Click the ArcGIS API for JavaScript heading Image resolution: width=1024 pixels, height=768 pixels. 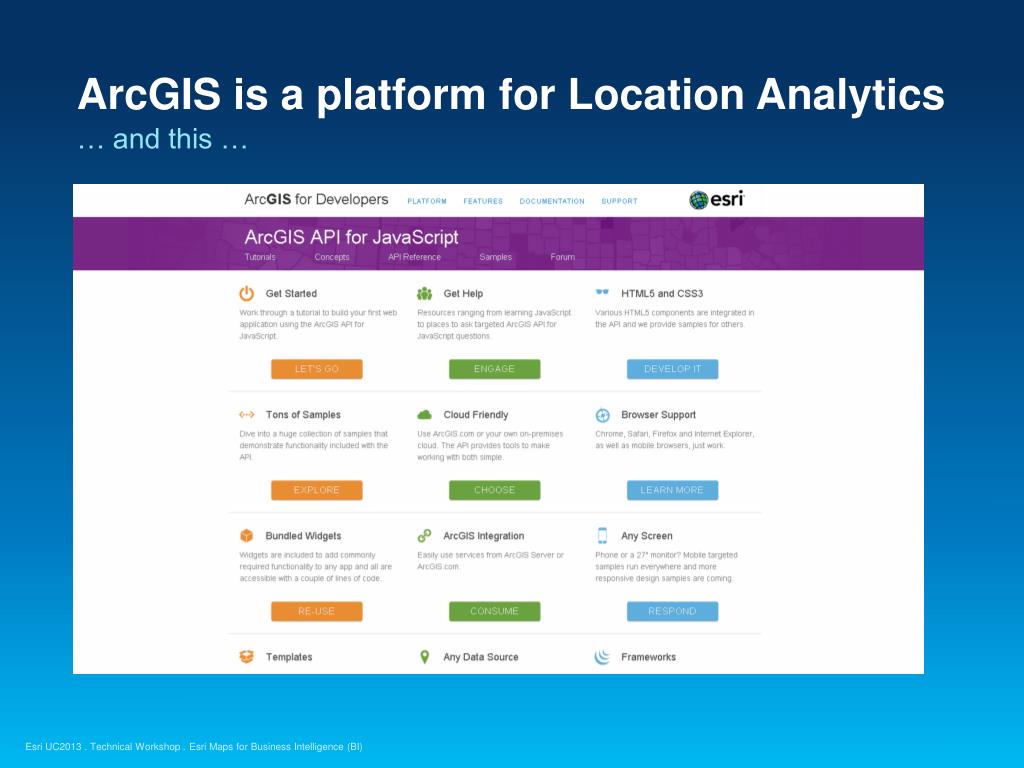click(x=351, y=237)
